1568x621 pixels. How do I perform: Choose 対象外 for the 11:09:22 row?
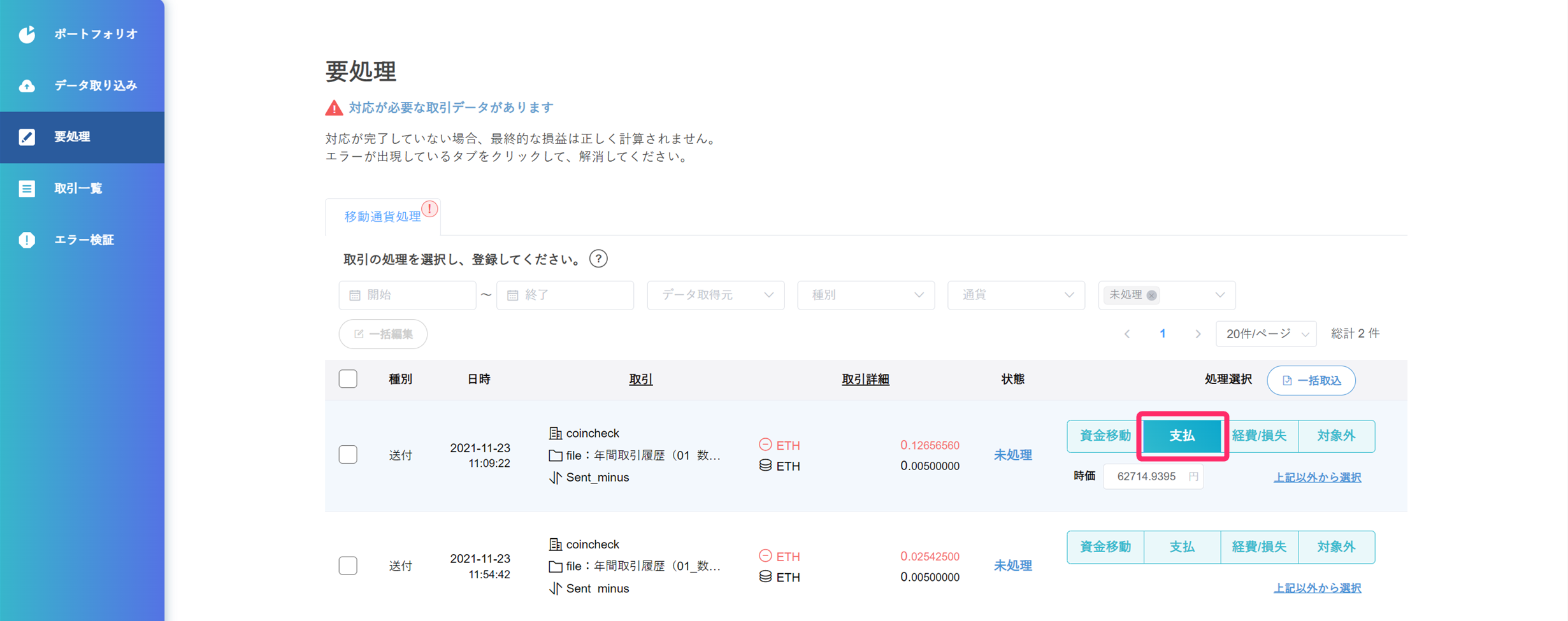(x=1337, y=436)
